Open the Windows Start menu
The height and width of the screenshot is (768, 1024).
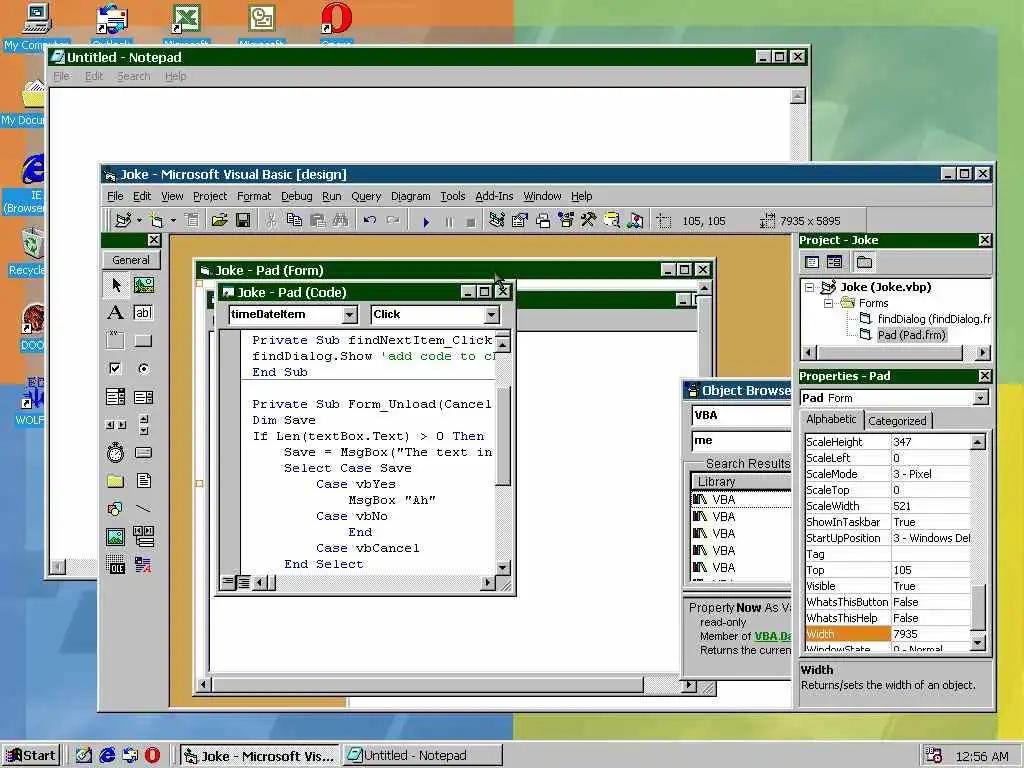[31, 756]
